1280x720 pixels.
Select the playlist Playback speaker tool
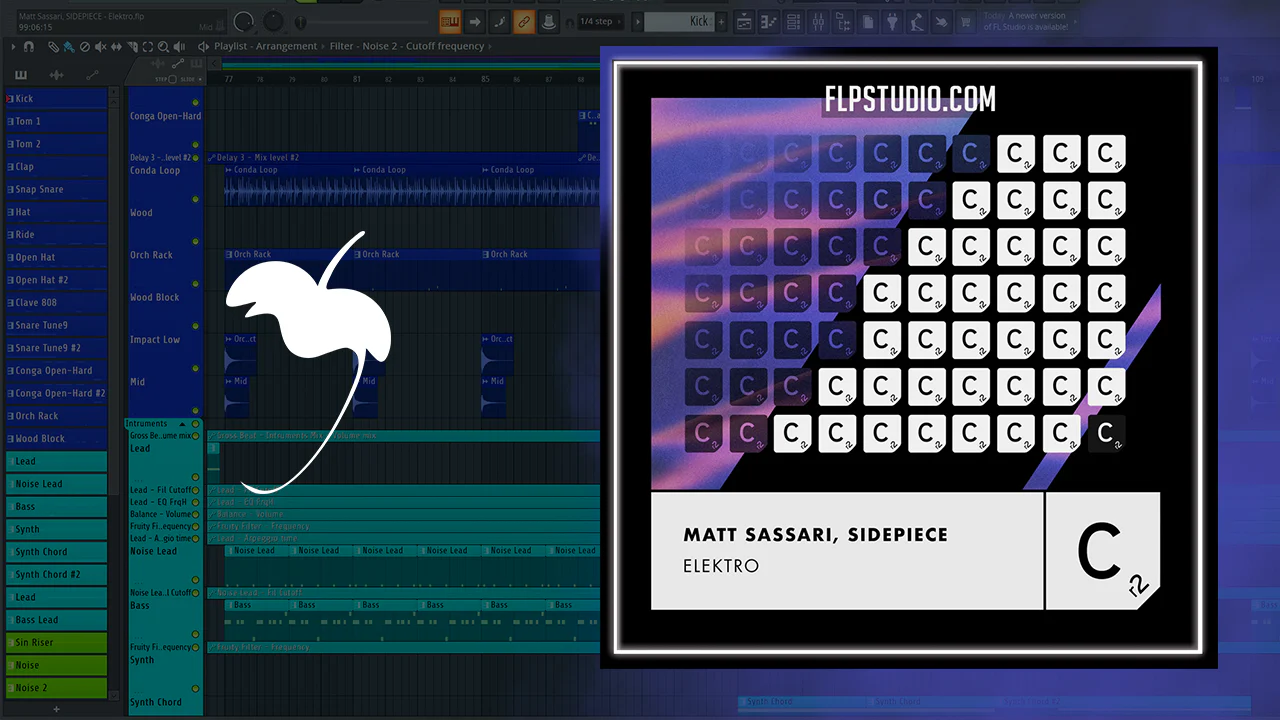tap(180, 46)
